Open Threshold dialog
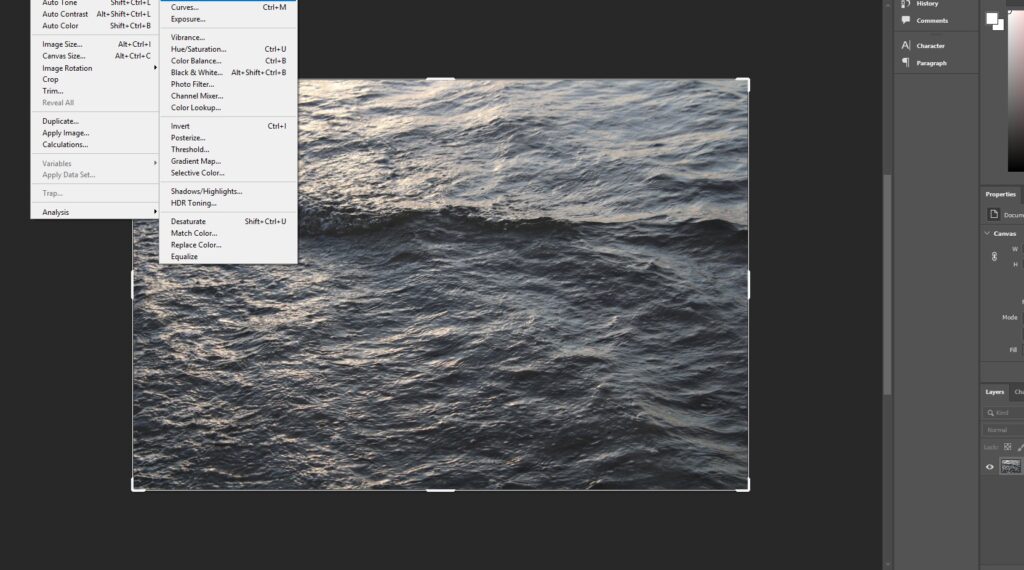The height and width of the screenshot is (570, 1024). click(228, 150)
